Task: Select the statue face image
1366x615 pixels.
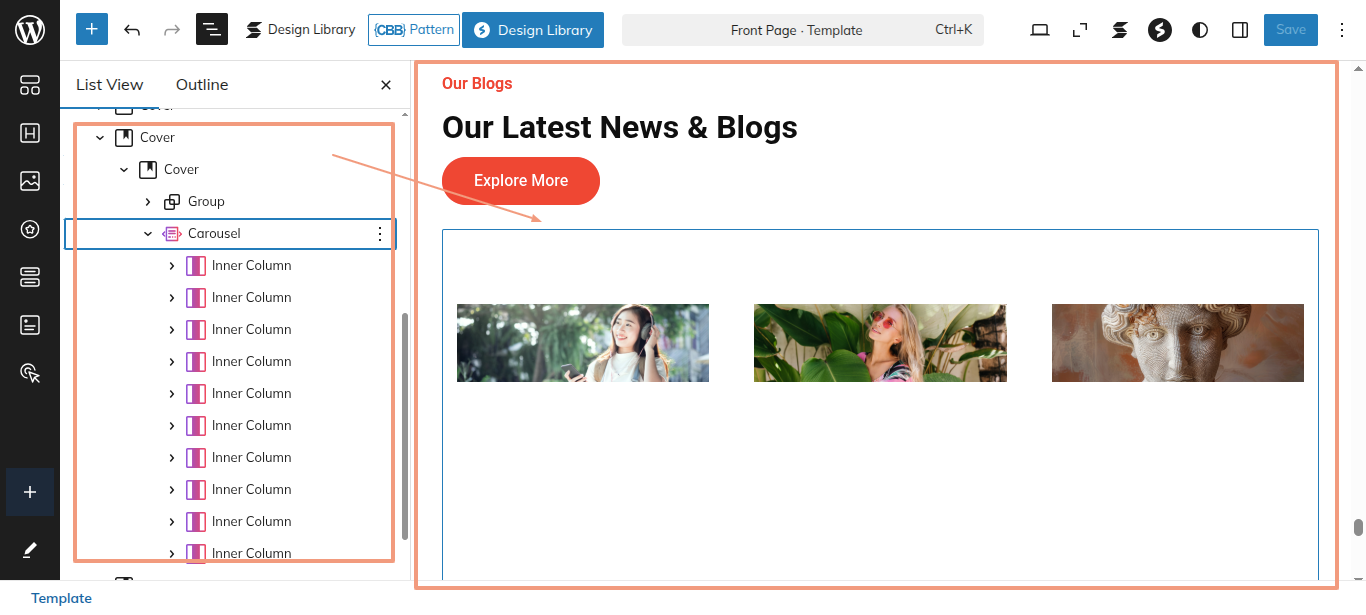Action: 1178,343
